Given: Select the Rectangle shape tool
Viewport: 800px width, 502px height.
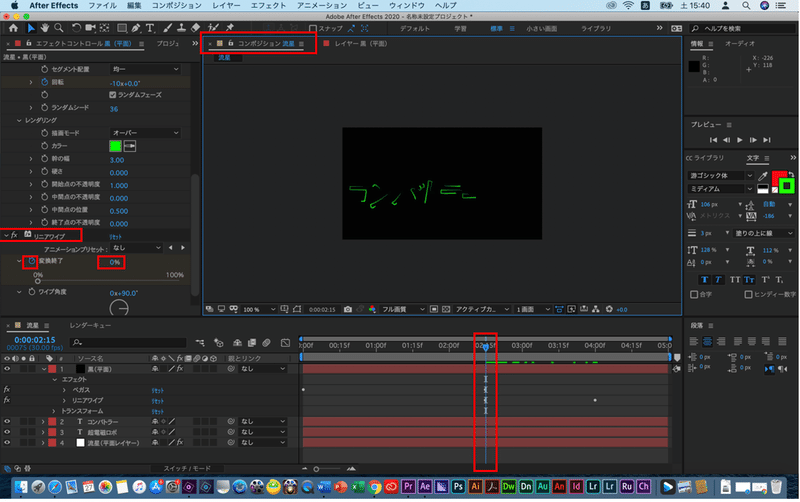Looking at the screenshot, I should click(122, 29).
